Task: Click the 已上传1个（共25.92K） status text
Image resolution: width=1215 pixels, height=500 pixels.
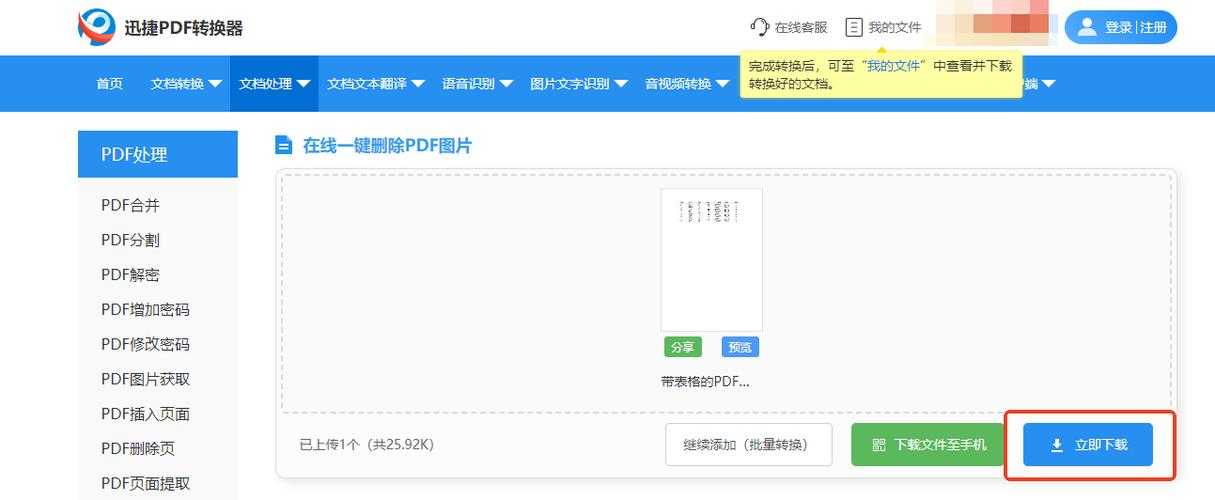Action: (x=367, y=444)
